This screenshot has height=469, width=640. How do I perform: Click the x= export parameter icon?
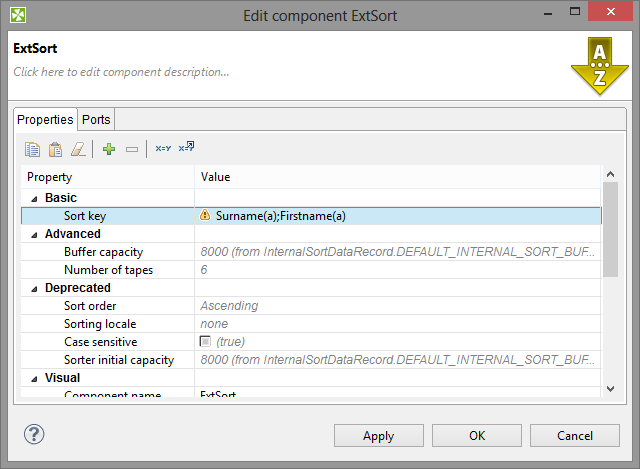(186, 148)
